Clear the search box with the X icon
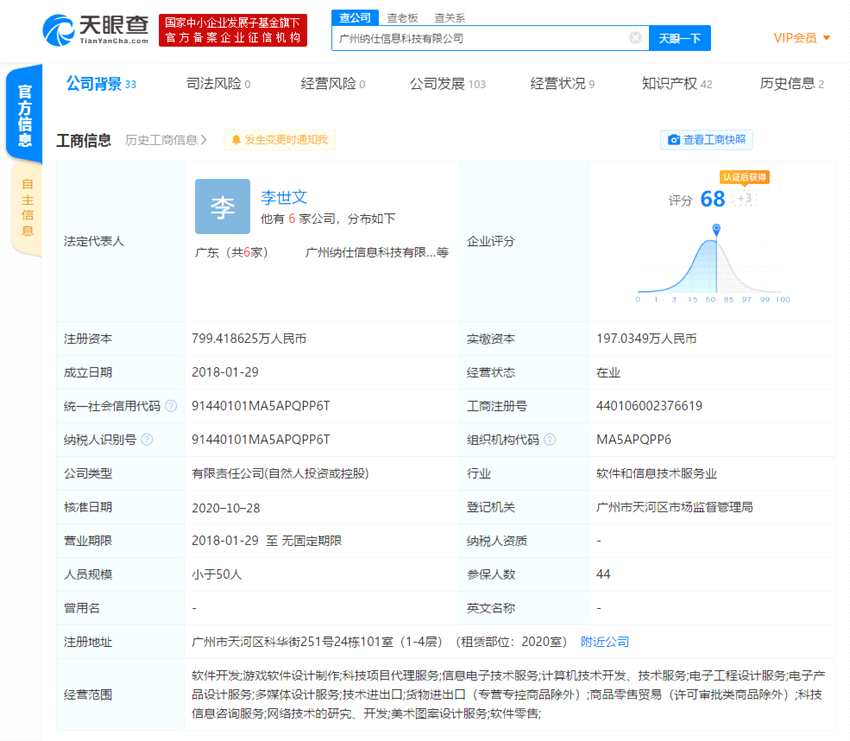 pyautogui.click(x=635, y=37)
